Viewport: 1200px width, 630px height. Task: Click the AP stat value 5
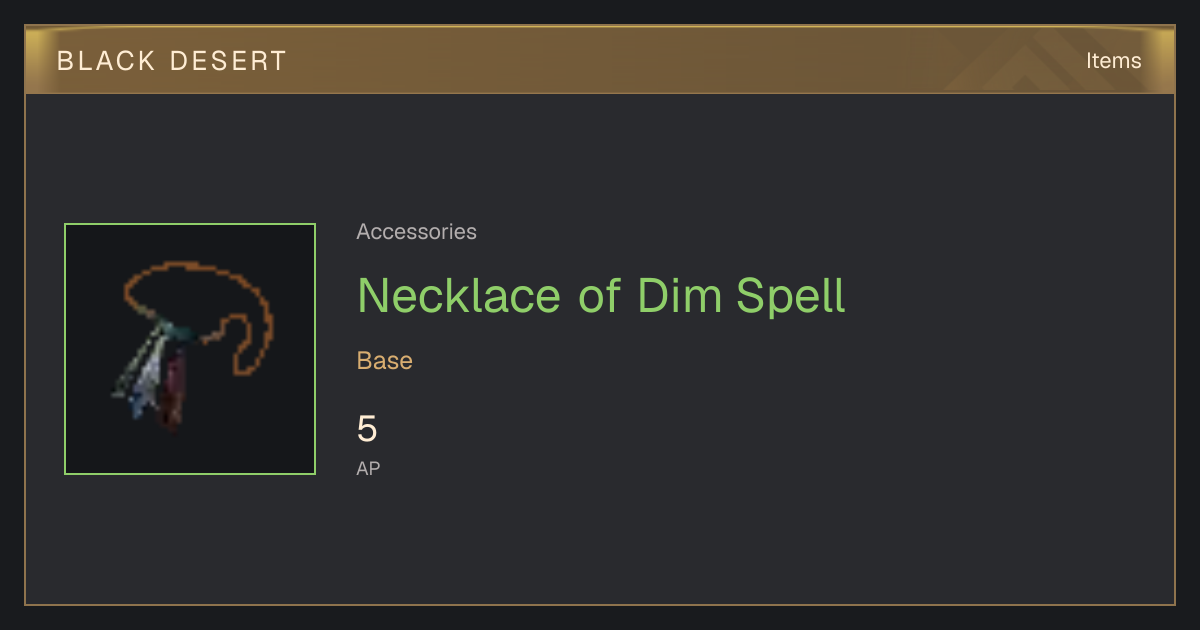[x=367, y=429]
